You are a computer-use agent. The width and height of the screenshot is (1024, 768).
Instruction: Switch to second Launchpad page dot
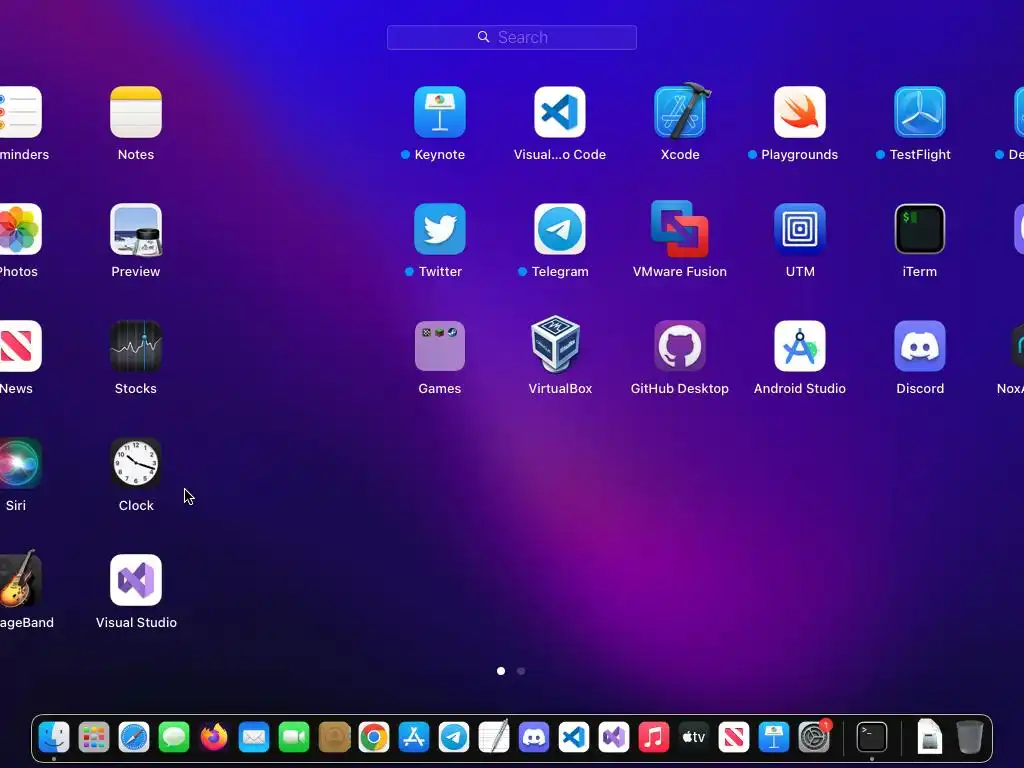[521, 671]
